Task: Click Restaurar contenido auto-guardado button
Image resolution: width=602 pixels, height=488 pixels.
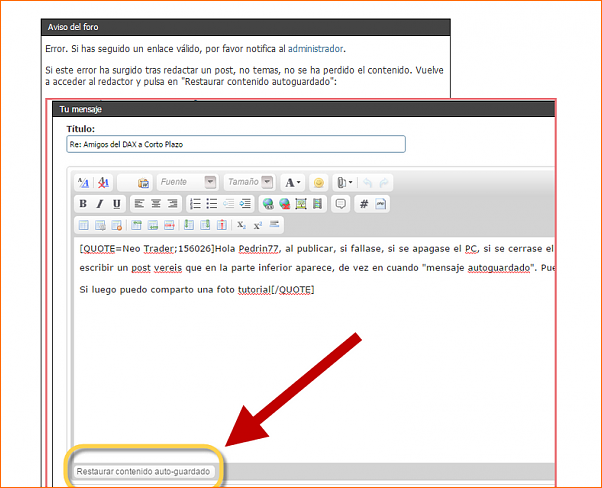Action: click(143, 471)
